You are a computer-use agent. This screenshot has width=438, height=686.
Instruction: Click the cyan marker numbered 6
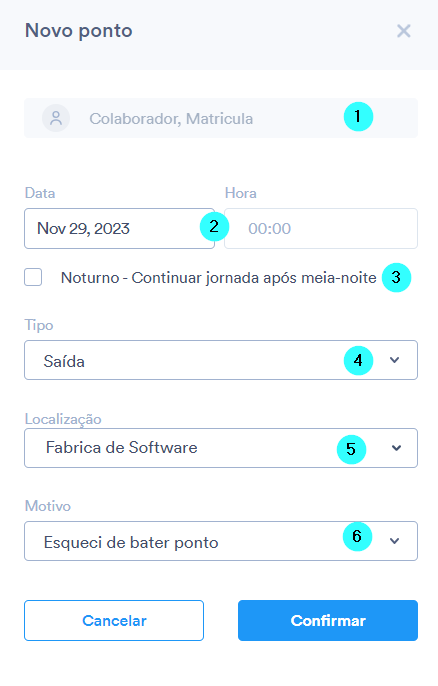click(357, 536)
